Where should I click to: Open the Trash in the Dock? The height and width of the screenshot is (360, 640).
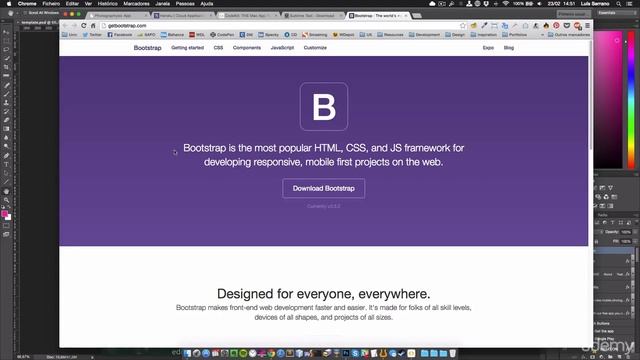453,353
